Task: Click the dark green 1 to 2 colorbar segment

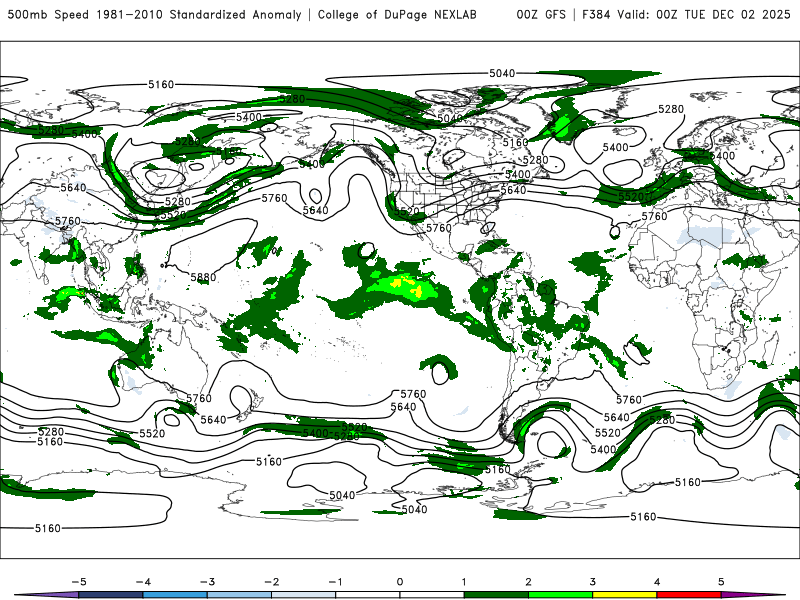Action: 496,595
